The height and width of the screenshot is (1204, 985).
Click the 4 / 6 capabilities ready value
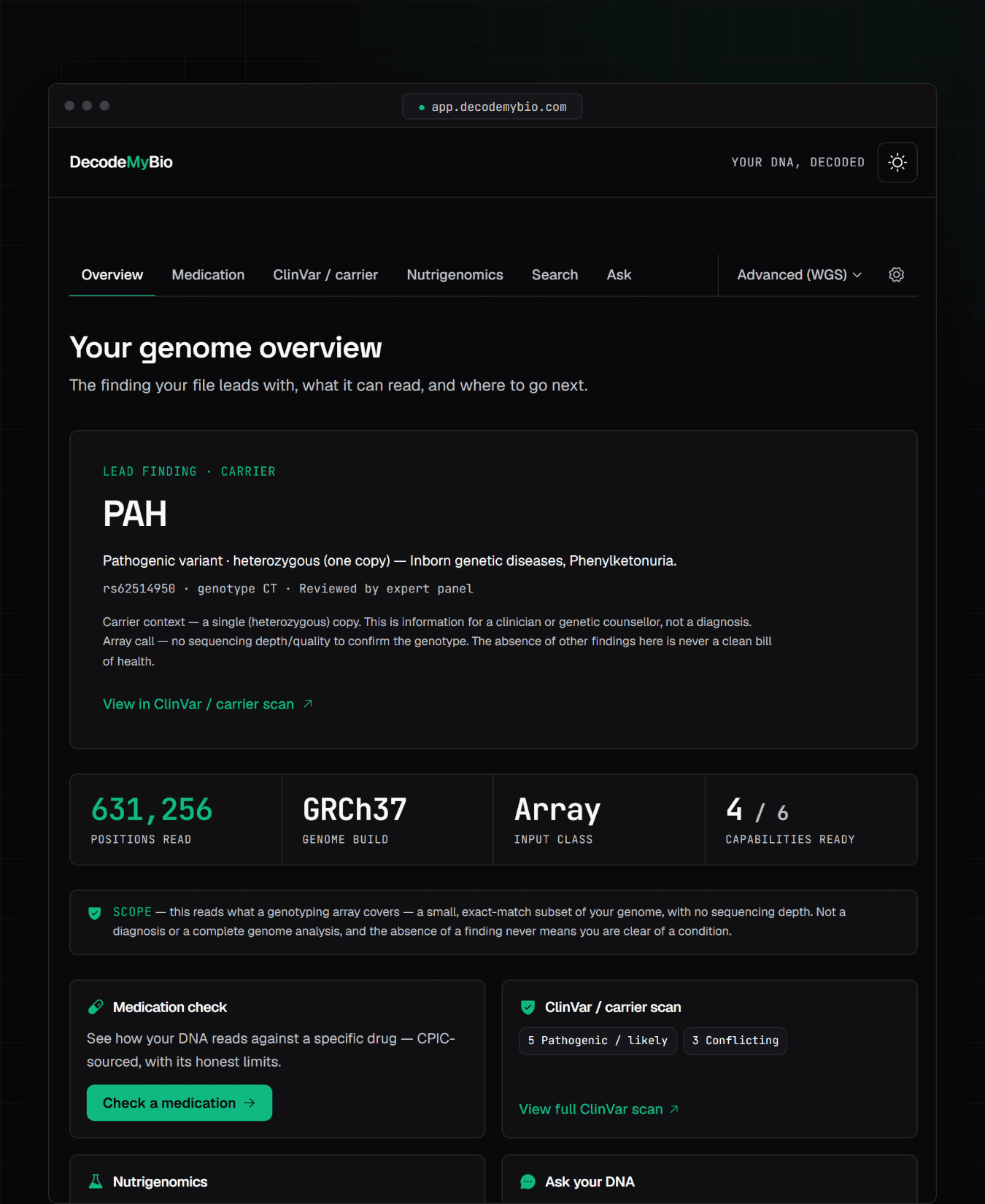[757, 810]
